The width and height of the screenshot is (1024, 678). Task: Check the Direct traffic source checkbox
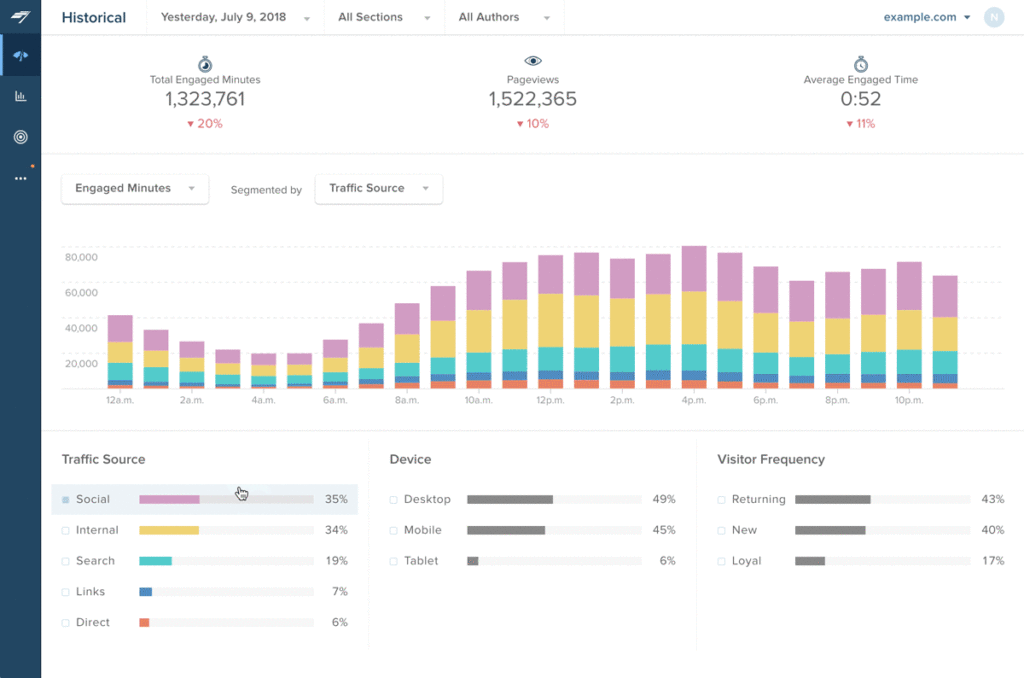(x=65, y=622)
